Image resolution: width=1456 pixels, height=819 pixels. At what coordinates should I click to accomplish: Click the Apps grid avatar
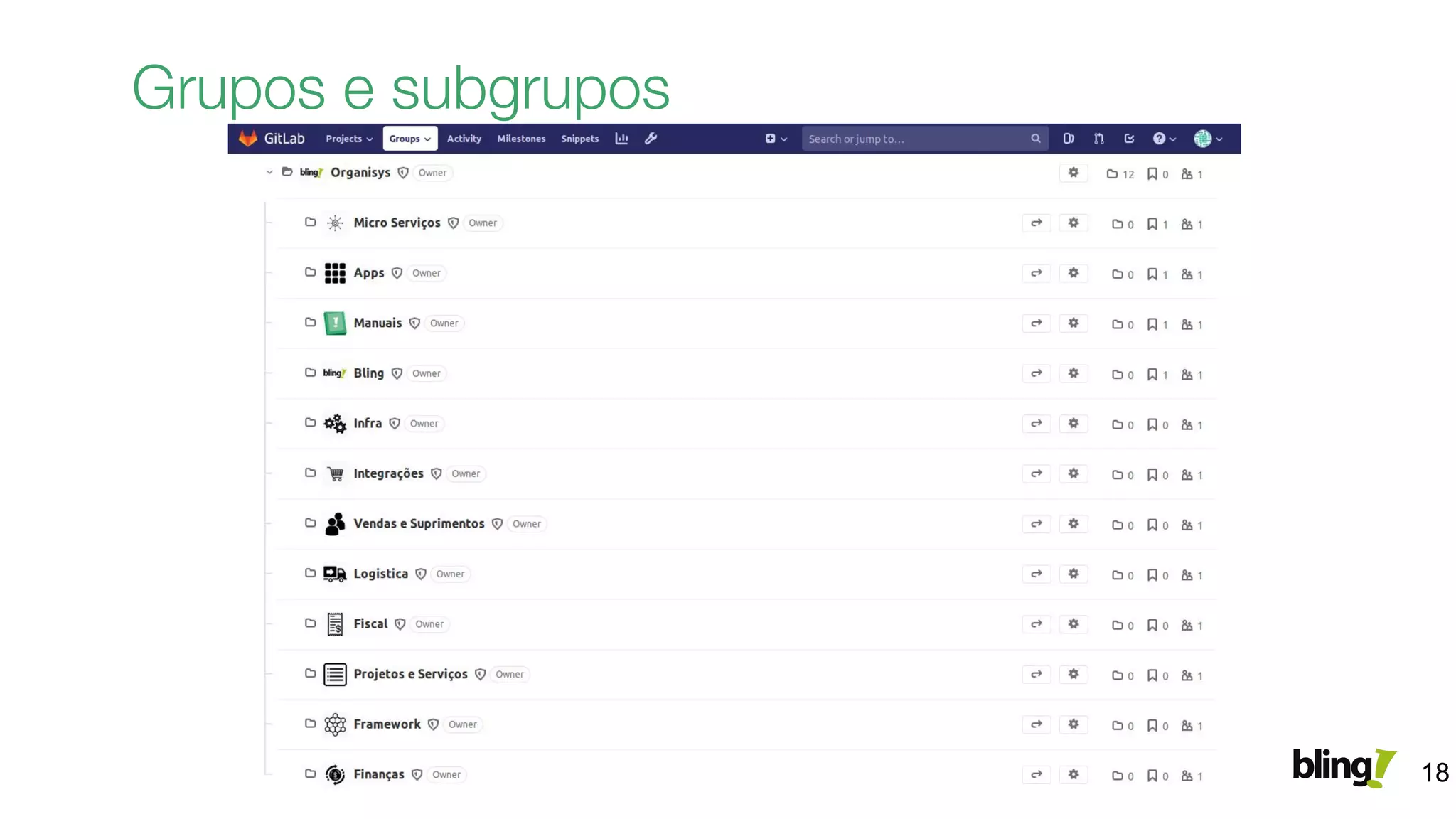click(335, 273)
